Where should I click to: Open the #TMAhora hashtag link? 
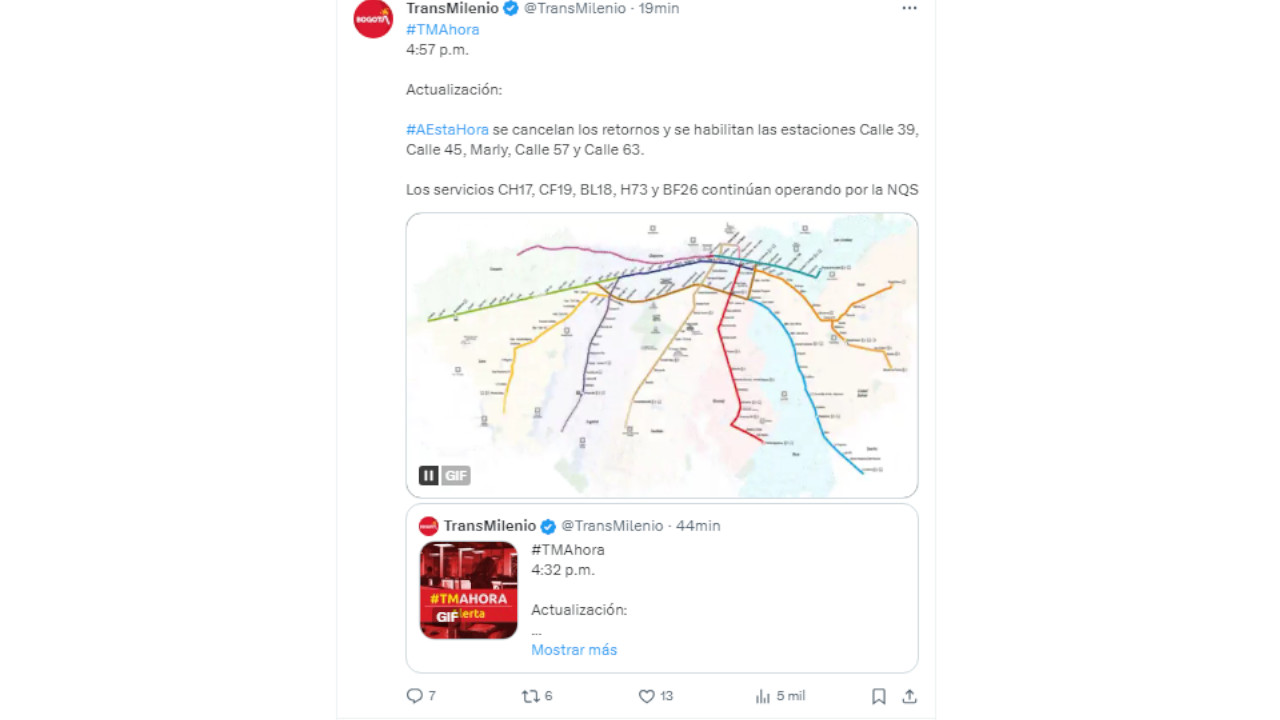442,30
